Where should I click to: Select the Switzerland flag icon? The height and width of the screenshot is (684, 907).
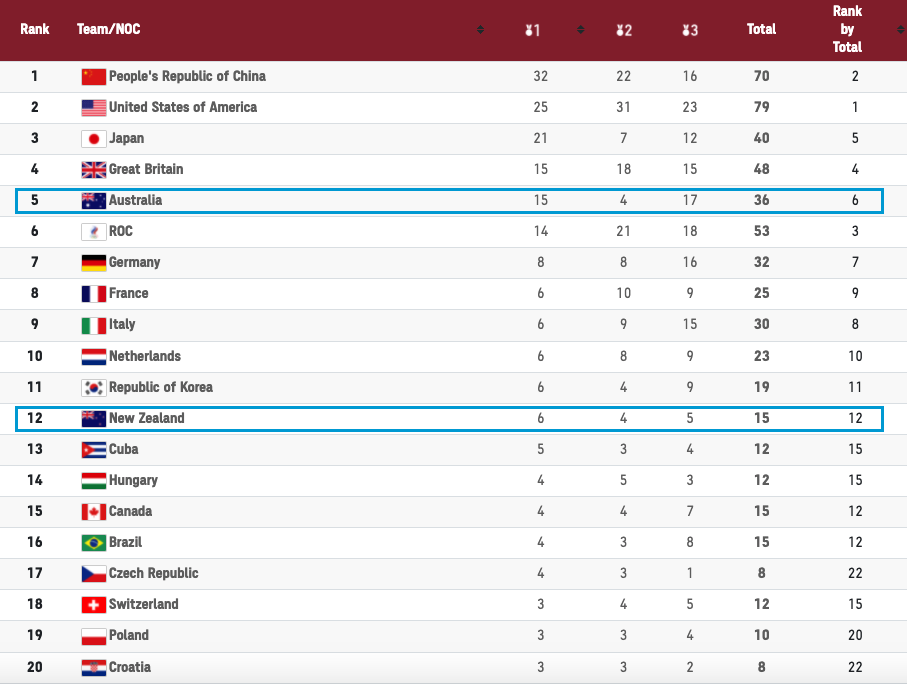pos(94,605)
